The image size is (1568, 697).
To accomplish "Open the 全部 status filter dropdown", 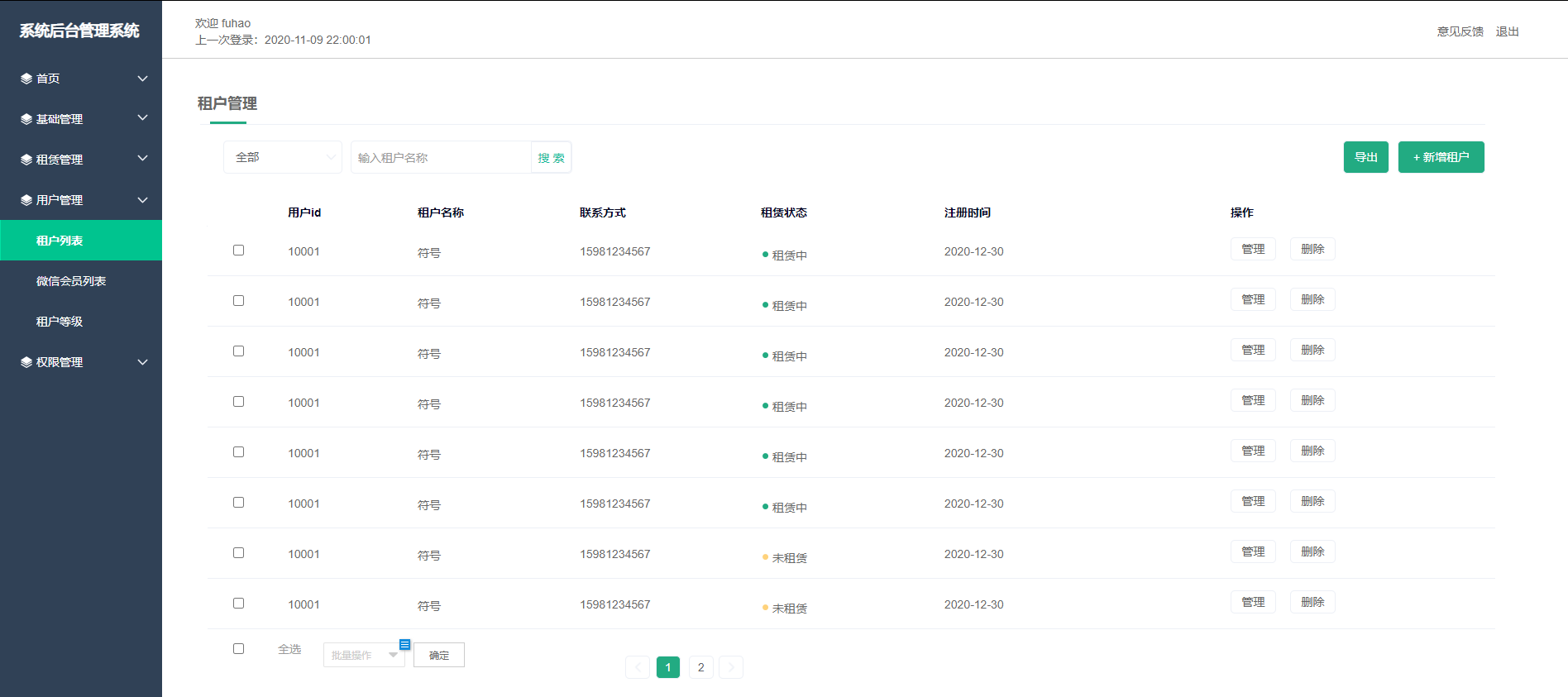I will pos(283,157).
